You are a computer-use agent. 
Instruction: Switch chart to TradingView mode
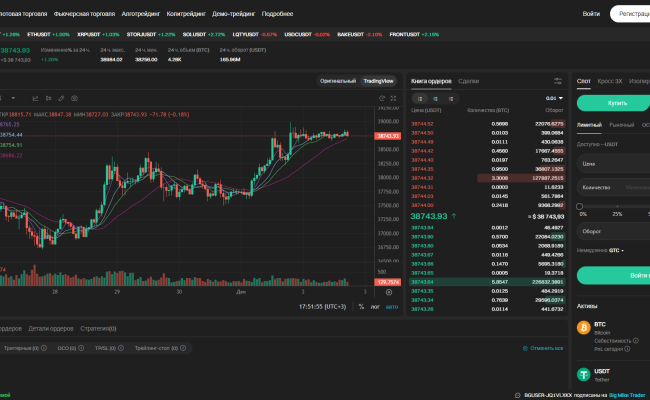coord(379,80)
